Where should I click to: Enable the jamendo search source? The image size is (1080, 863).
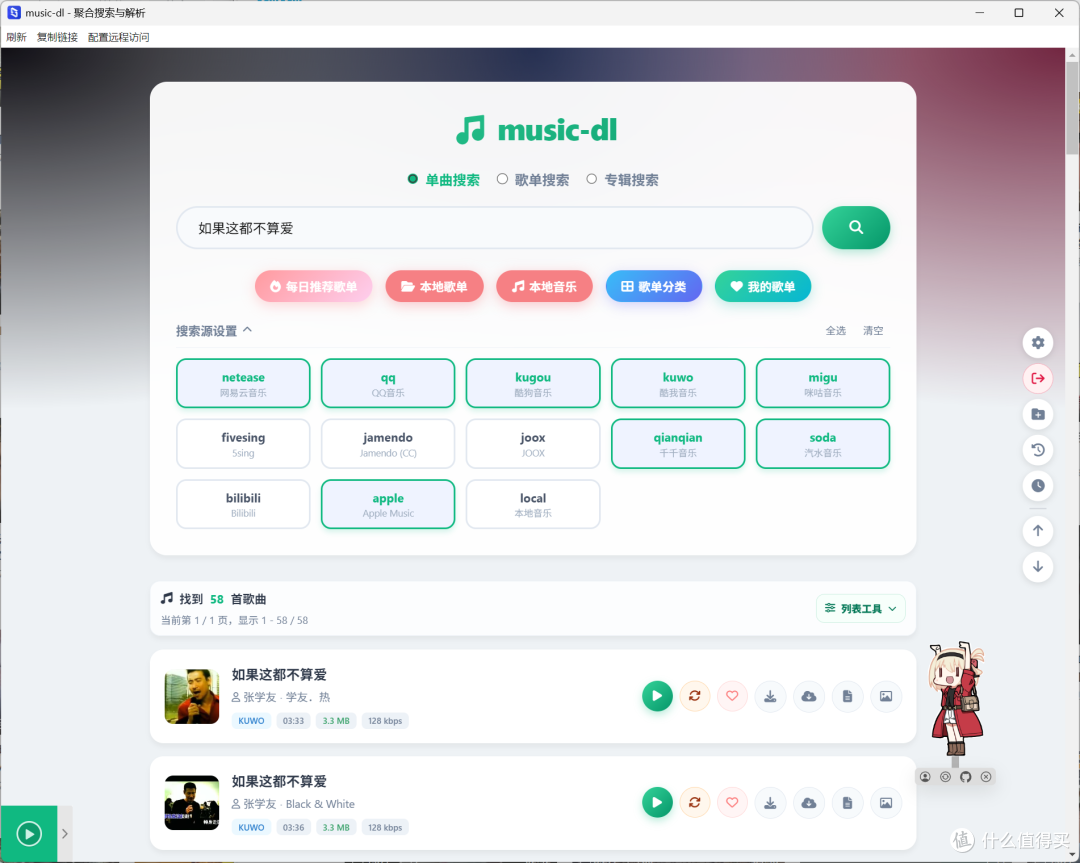388,444
